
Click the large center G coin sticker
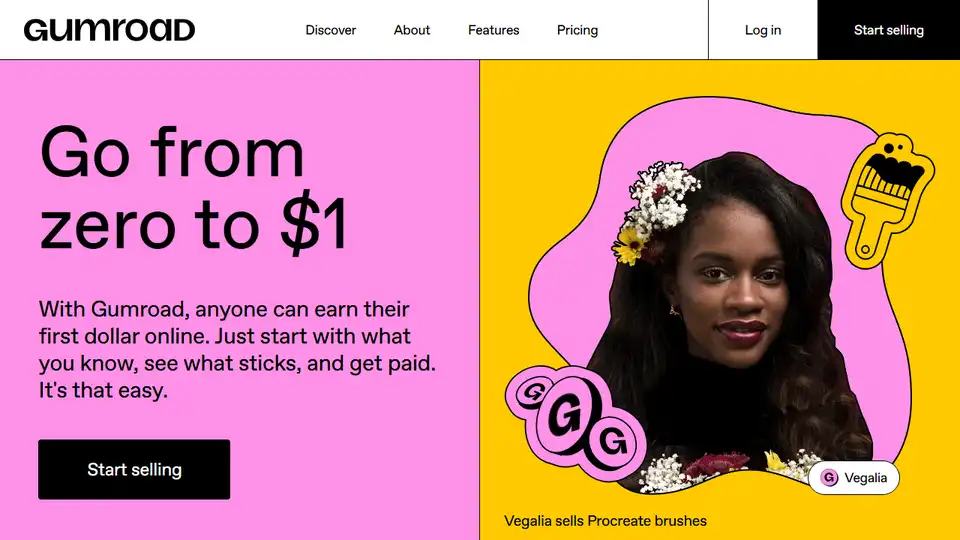pos(565,415)
